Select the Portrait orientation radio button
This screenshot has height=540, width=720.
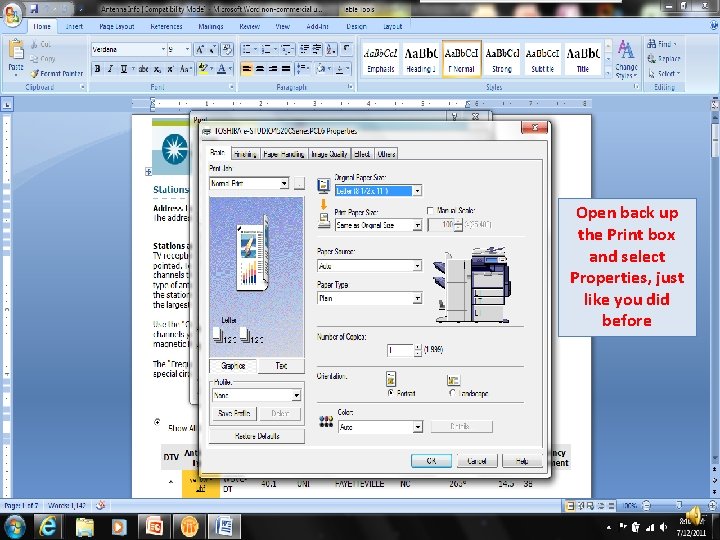pos(391,393)
